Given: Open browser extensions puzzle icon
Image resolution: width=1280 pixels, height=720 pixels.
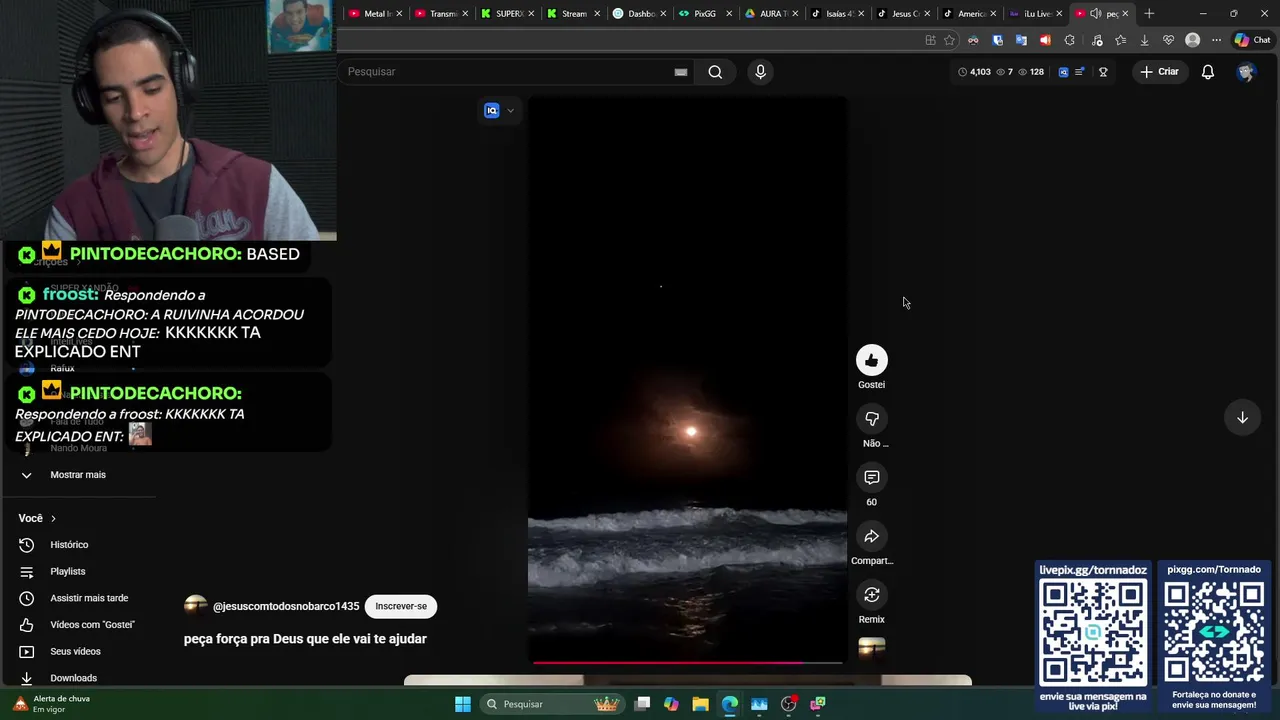Looking at the screenshot, I should 1069,40.
